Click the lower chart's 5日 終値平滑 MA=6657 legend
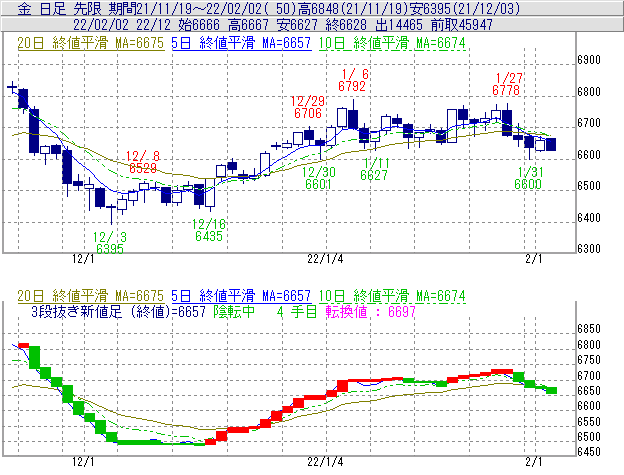The image size is (624, 475). pyautogui.click(x=241, y=296)
